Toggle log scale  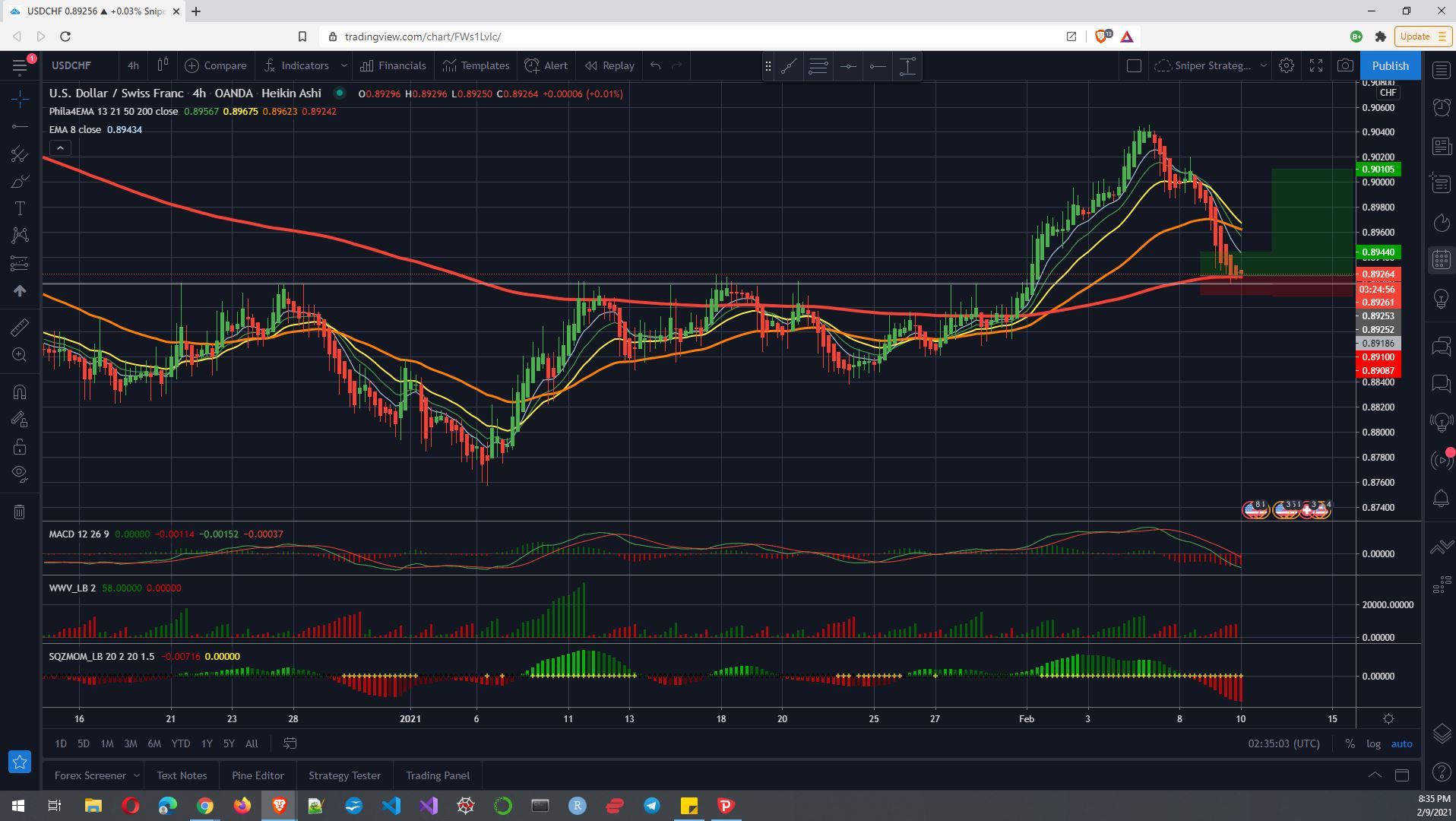1373,743
